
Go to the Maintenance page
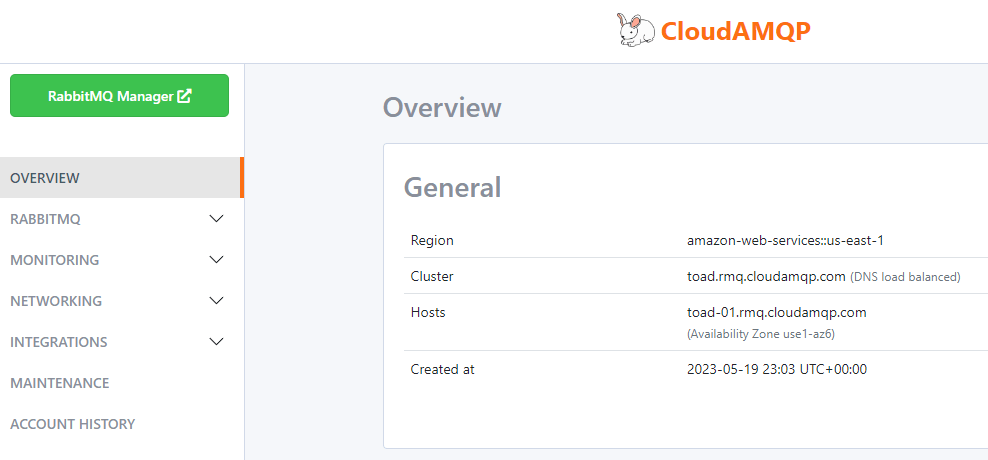point(60,383)
